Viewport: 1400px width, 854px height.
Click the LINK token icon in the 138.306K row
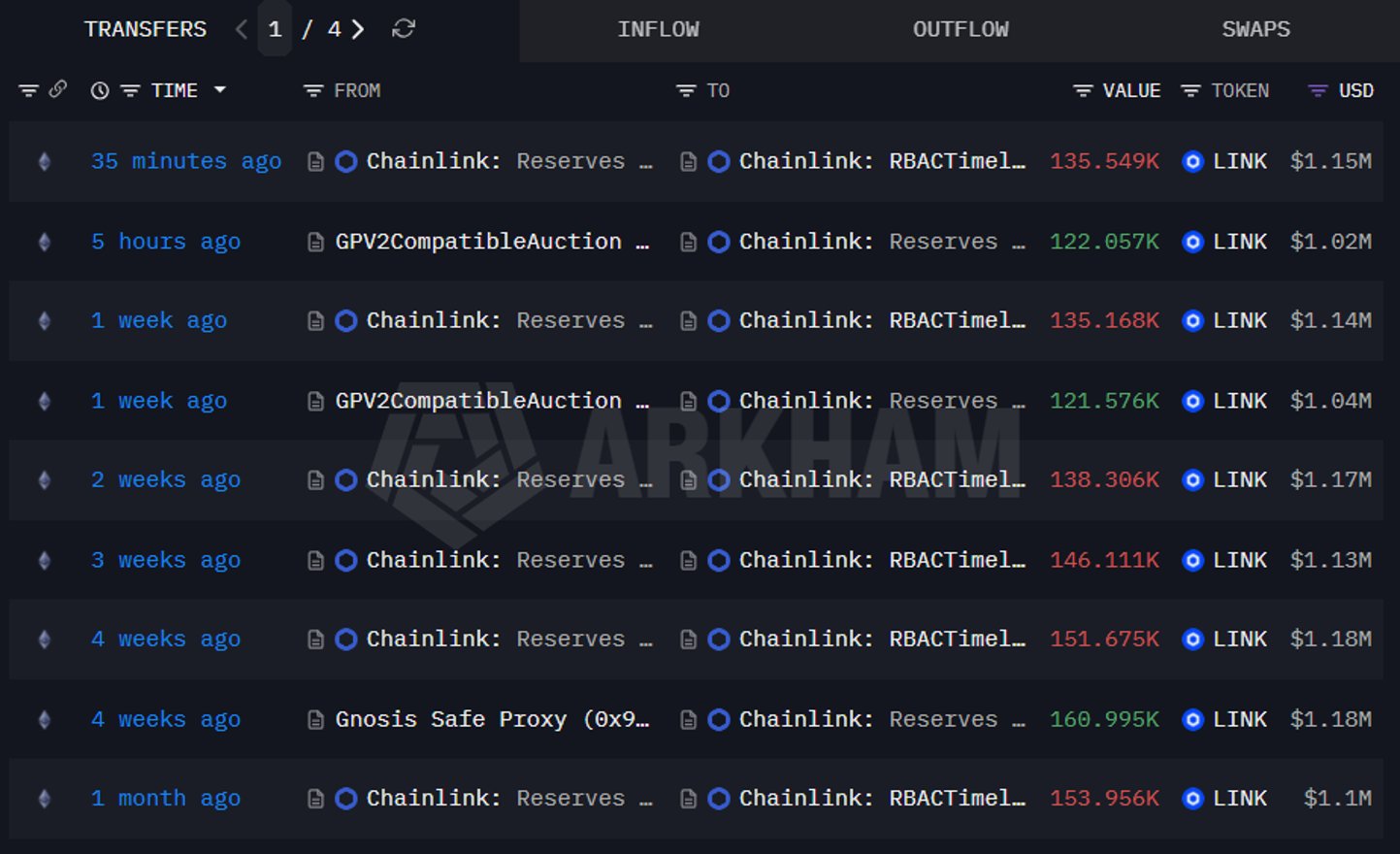coord(1193,479)
